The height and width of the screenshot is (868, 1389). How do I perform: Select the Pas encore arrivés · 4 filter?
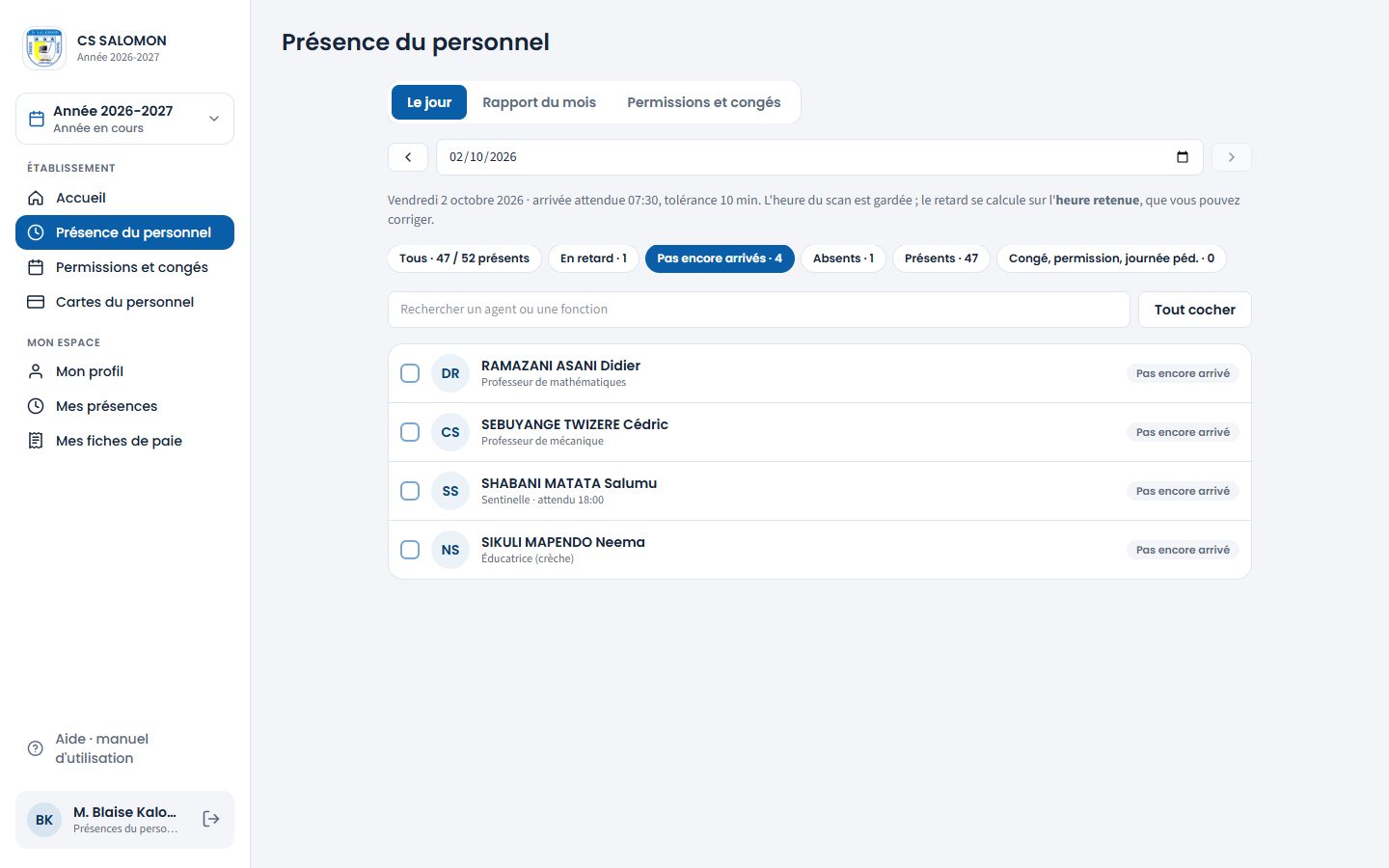click(x=720, y=258)
